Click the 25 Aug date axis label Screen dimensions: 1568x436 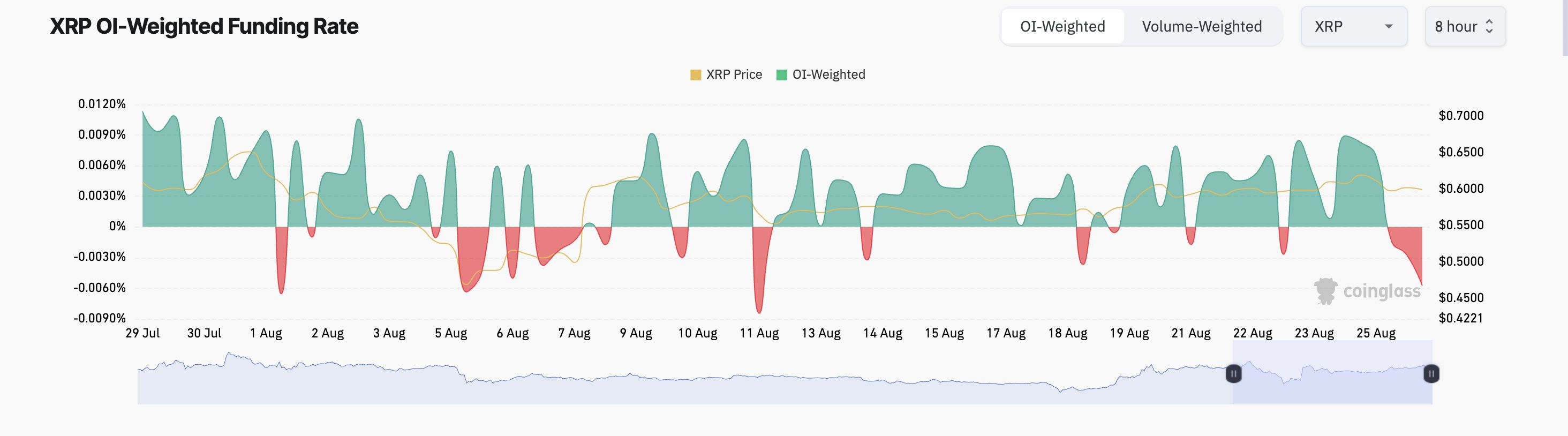[x=1376, y=333]
